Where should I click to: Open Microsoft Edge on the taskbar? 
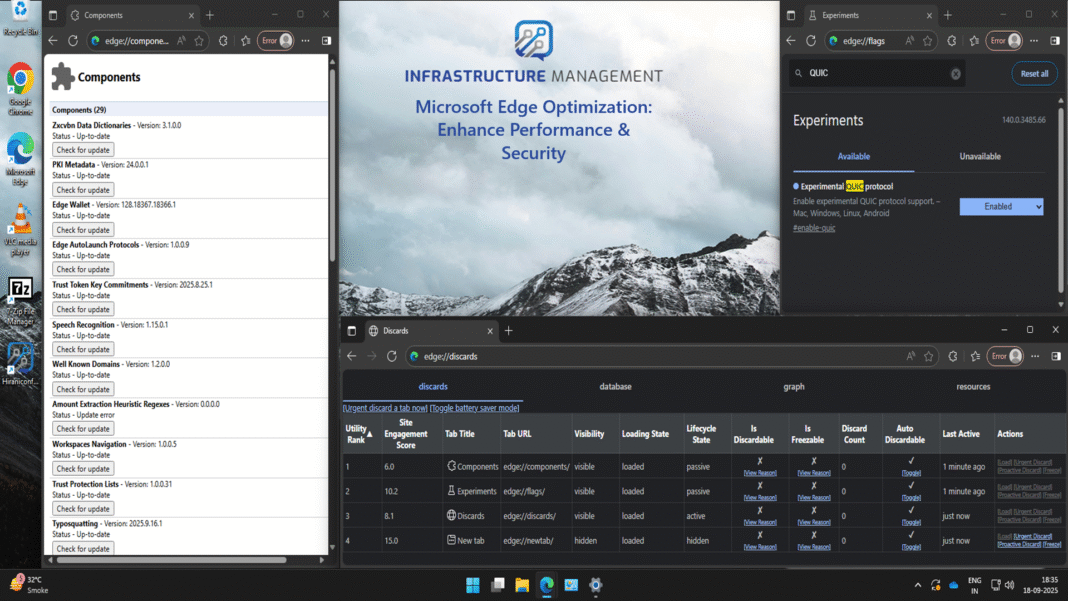coord(546,585)
